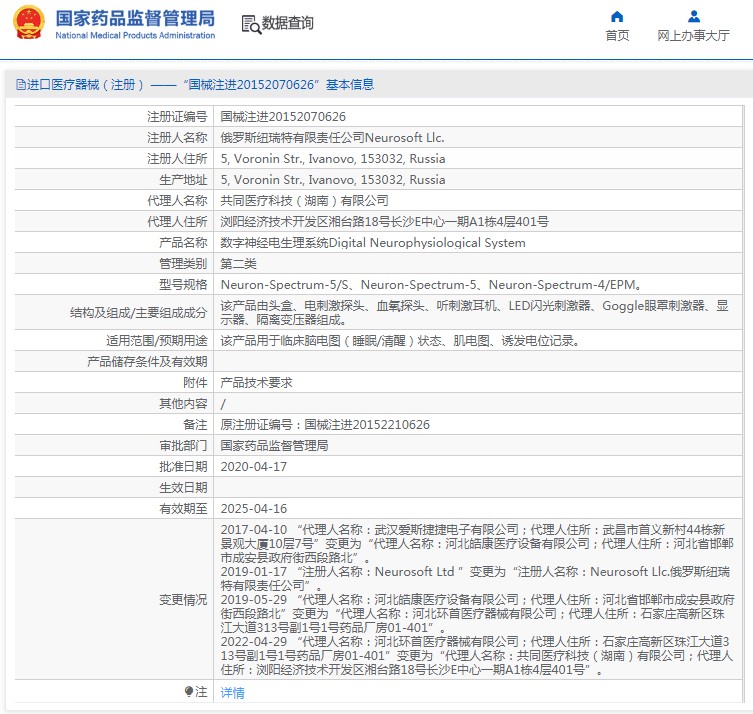Click the 结构及组成 composition description
Image resolution: width=753 pixels, height=714 pixels.
[x=474, y=313]
